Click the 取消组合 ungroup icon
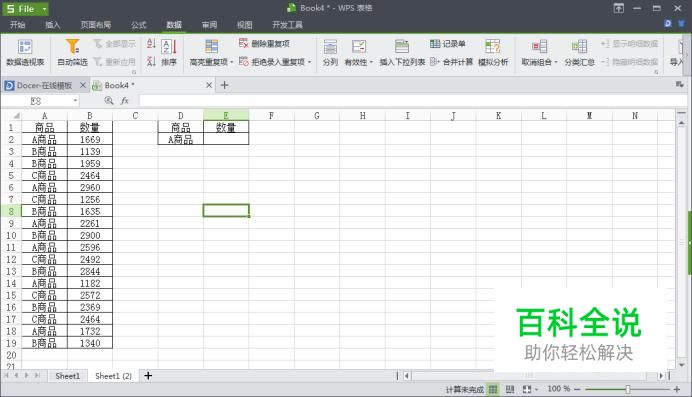Screen dimensions: 692x397 [x=539, y=47]
